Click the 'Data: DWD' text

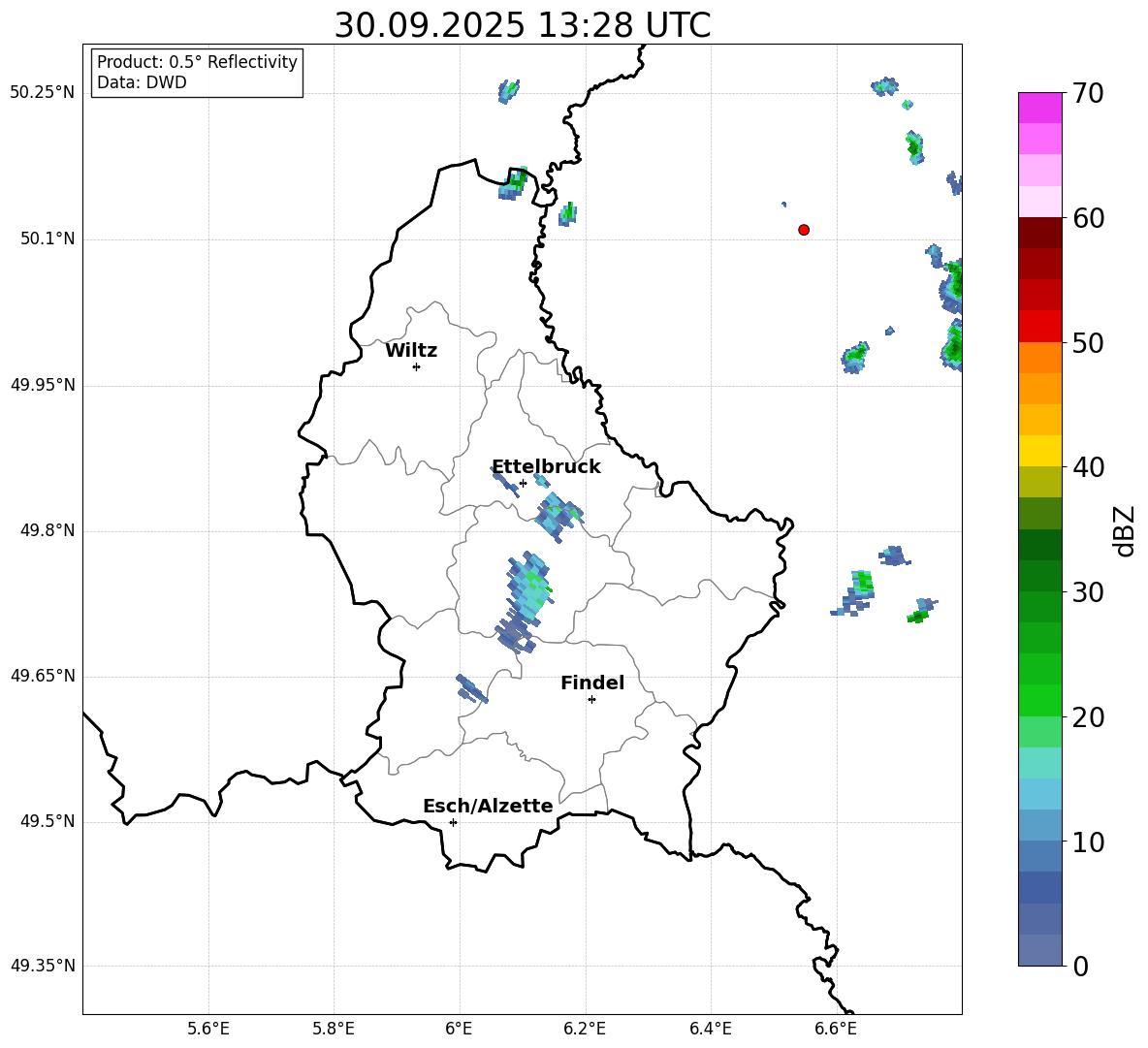[x=142, y=82]
